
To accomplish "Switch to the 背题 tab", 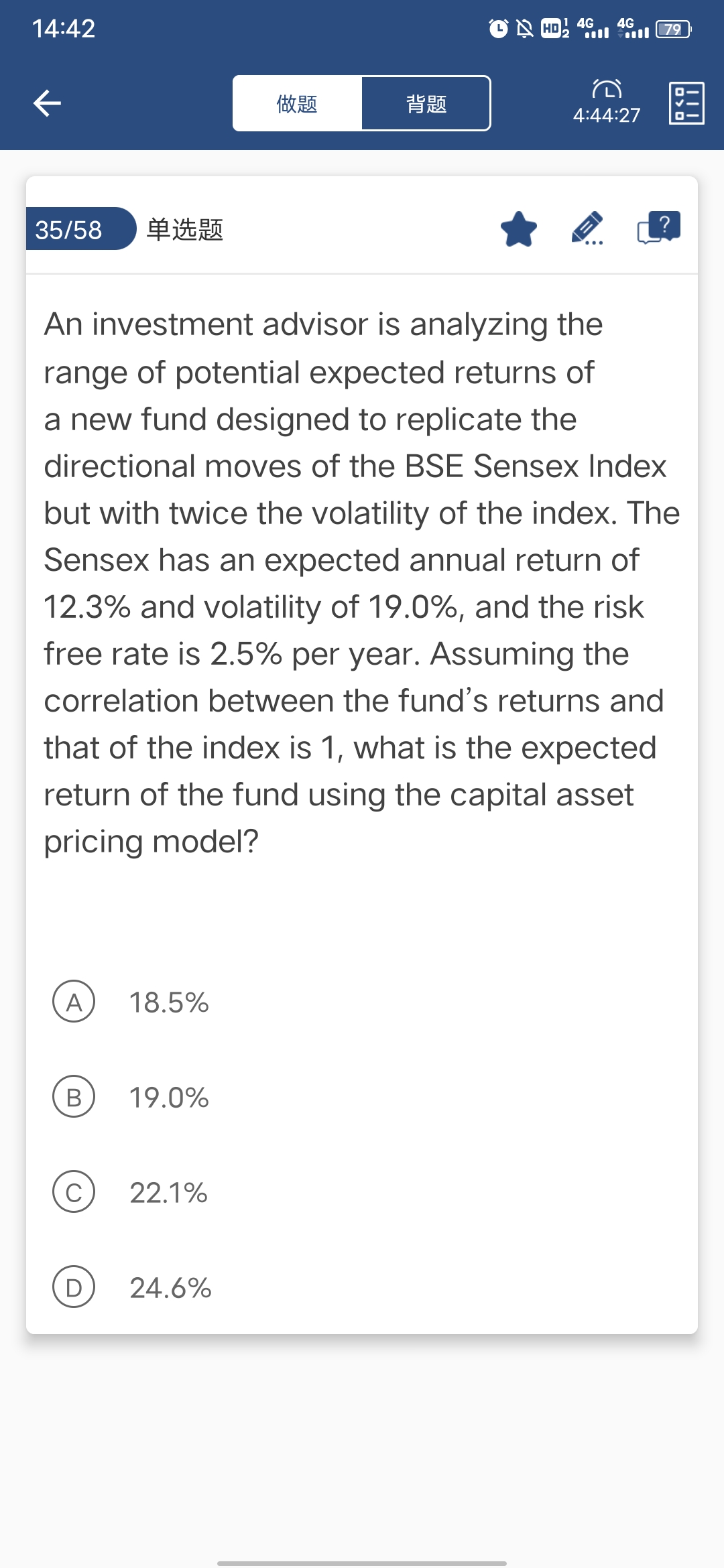I will [x=426, y=103].
